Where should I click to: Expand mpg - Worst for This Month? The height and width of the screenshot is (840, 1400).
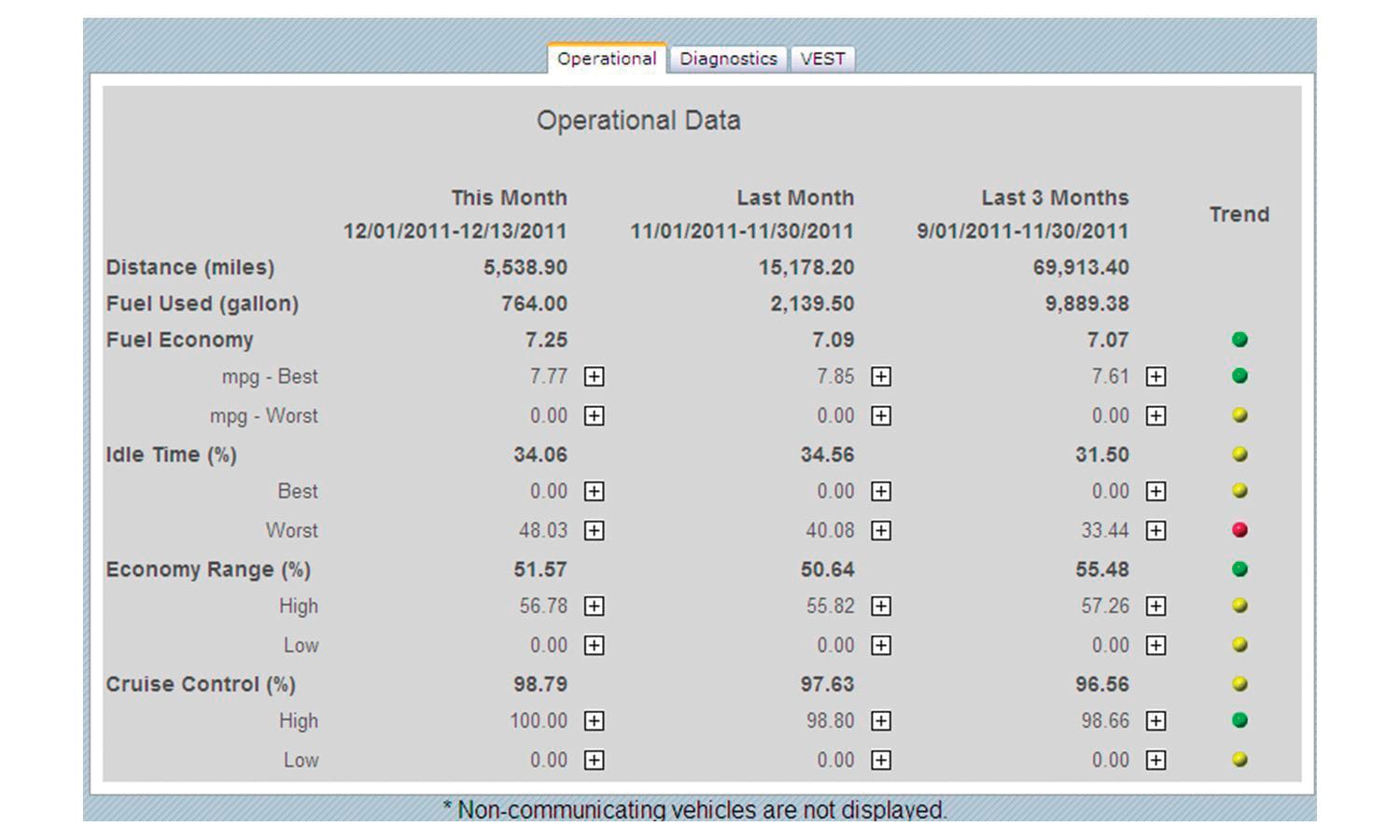[x=594, y=415]
